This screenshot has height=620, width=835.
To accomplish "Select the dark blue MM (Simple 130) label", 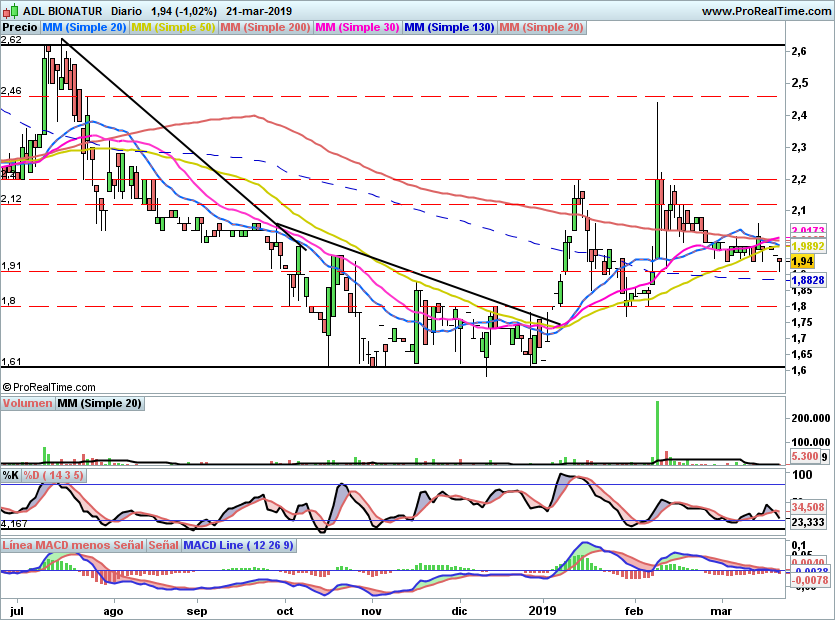I will pyautogui.click(x=449, y=27).
